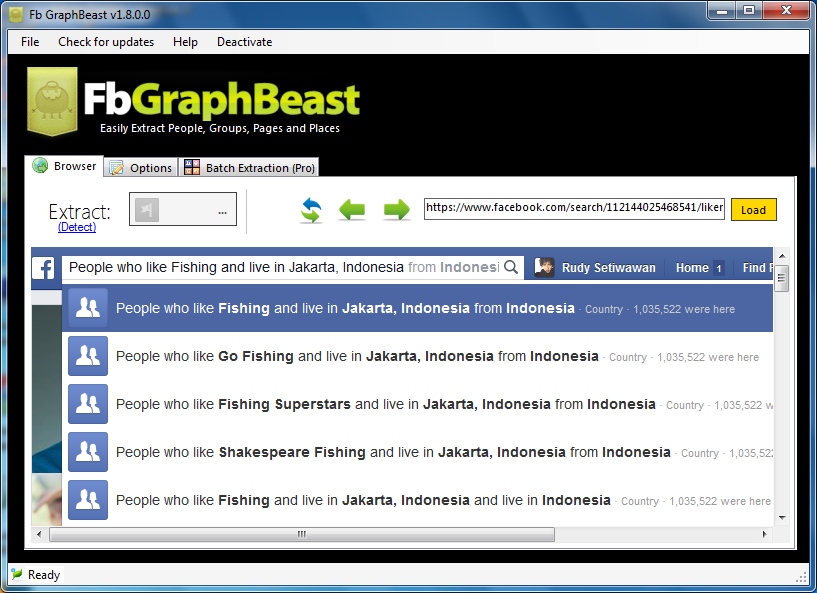Image resolution: width=817 pixels, height=593 pixels.
Task: Click the Facebook logo icon
Action: 44,269
